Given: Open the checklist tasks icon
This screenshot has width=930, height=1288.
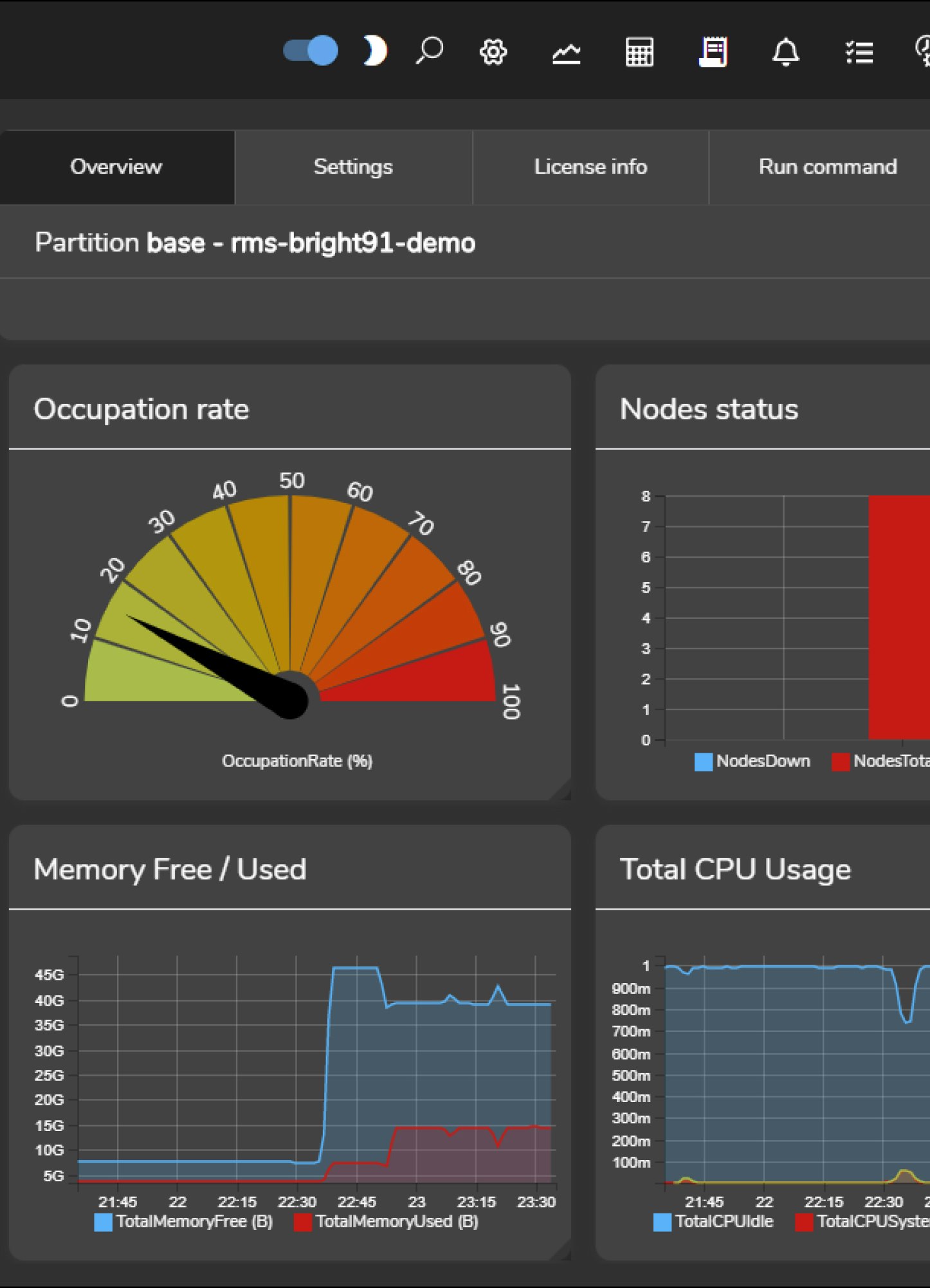Looking at the screenshot, I should tap(859, 52).
